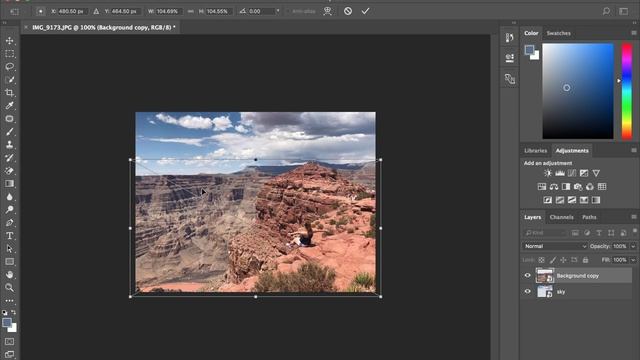
Task: Switch to the Libraries tab
Action: click(536, 151)
